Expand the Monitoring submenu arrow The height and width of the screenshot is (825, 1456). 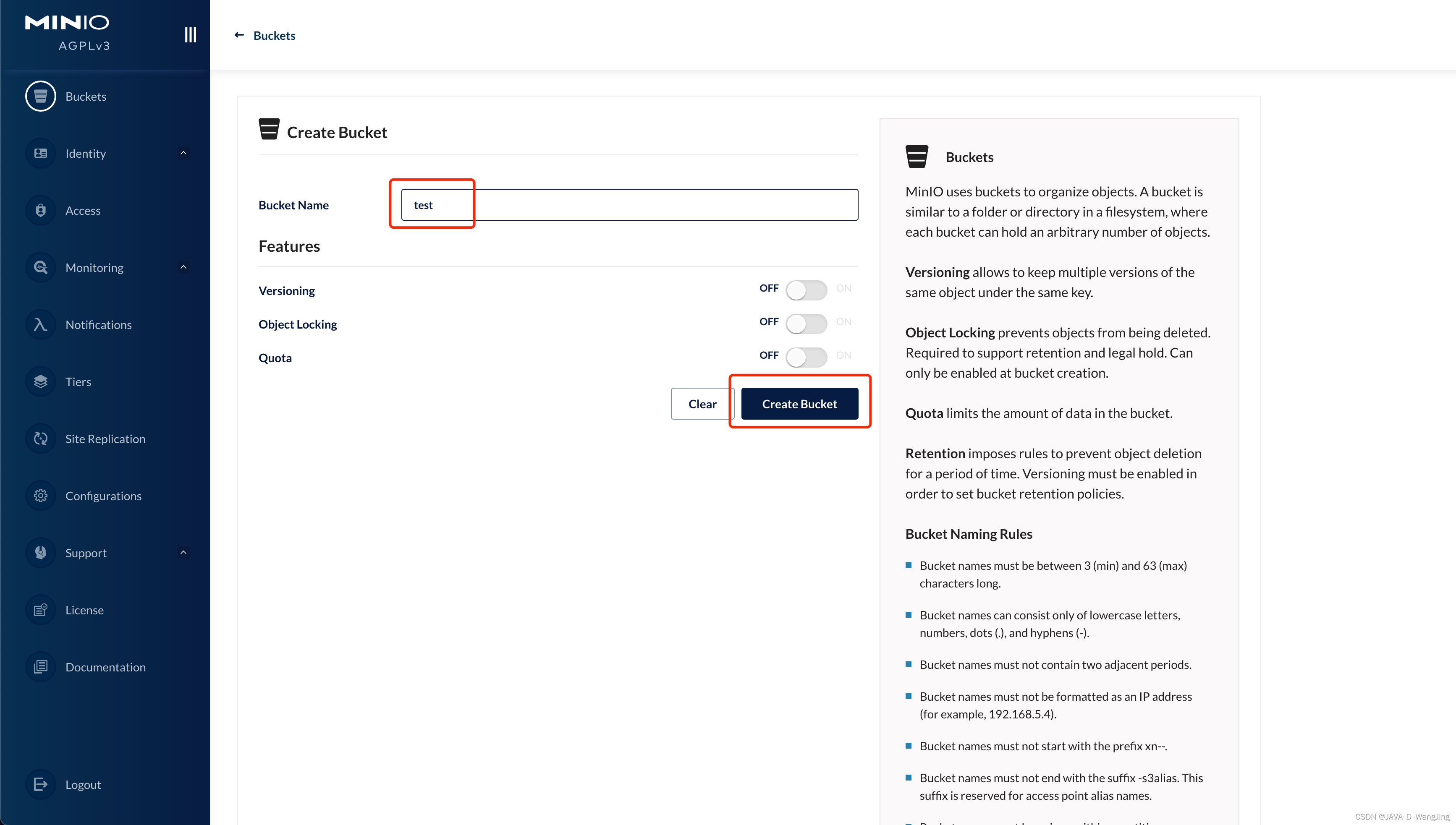click(183, 267)
